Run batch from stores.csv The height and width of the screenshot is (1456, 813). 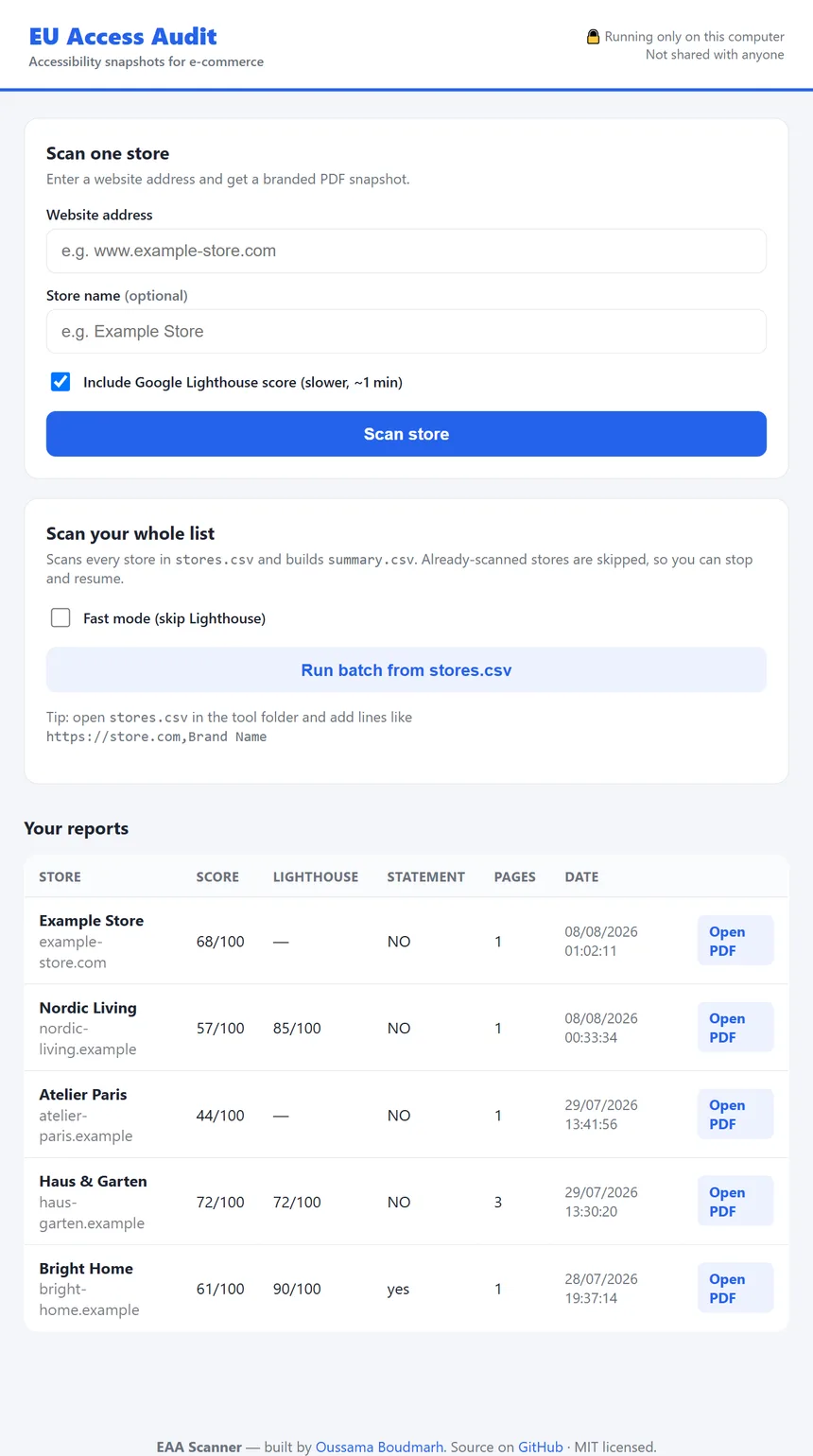coord(406,670)
